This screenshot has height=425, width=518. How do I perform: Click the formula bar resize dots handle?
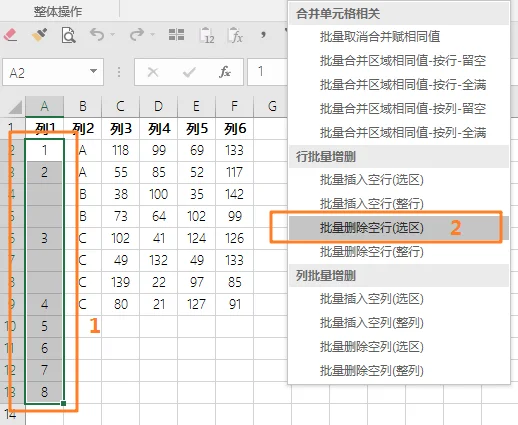[119, 72]
